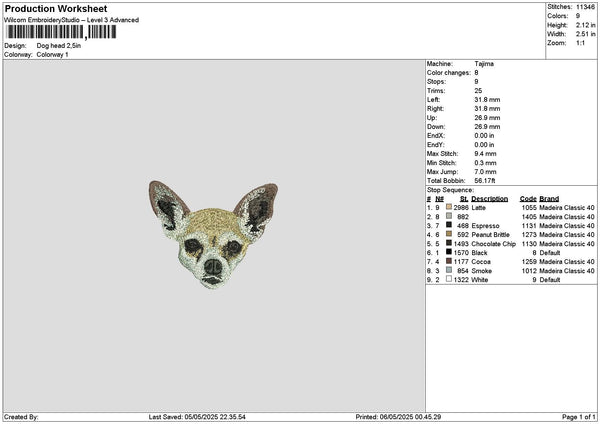The width and height of the screenshot is (600, 424).
Task: Click the Code column header
Action: 528,198
